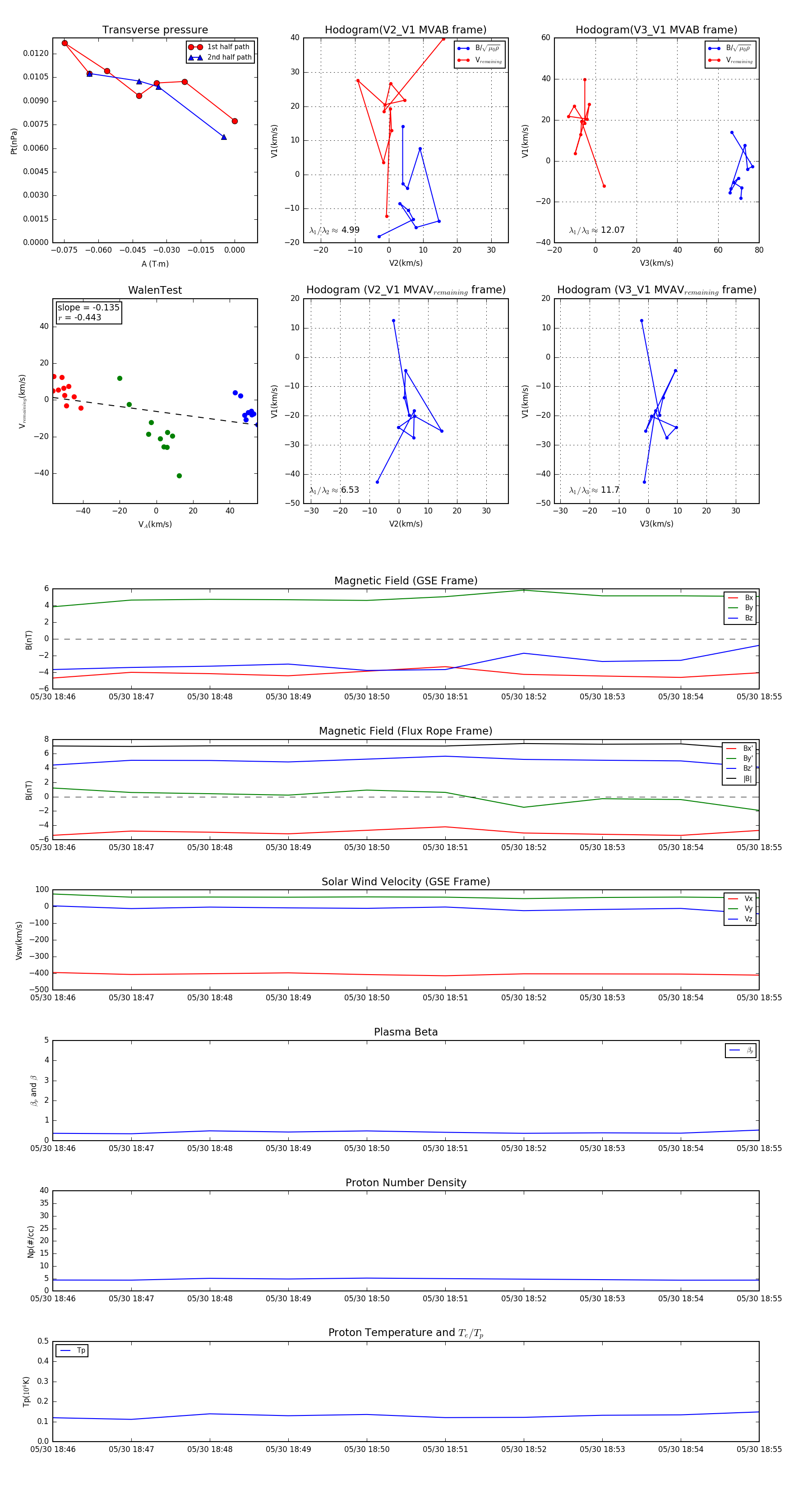Select Bz' in the flux rope legend
The width and height of the screenshot is (812, 1489).
[740, 769]
